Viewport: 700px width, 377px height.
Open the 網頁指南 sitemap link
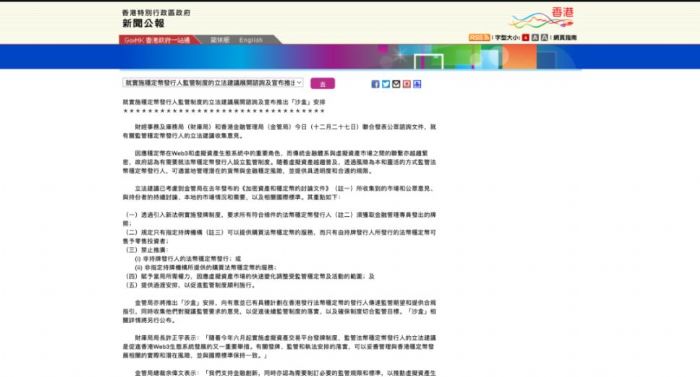tap(565, 38)
